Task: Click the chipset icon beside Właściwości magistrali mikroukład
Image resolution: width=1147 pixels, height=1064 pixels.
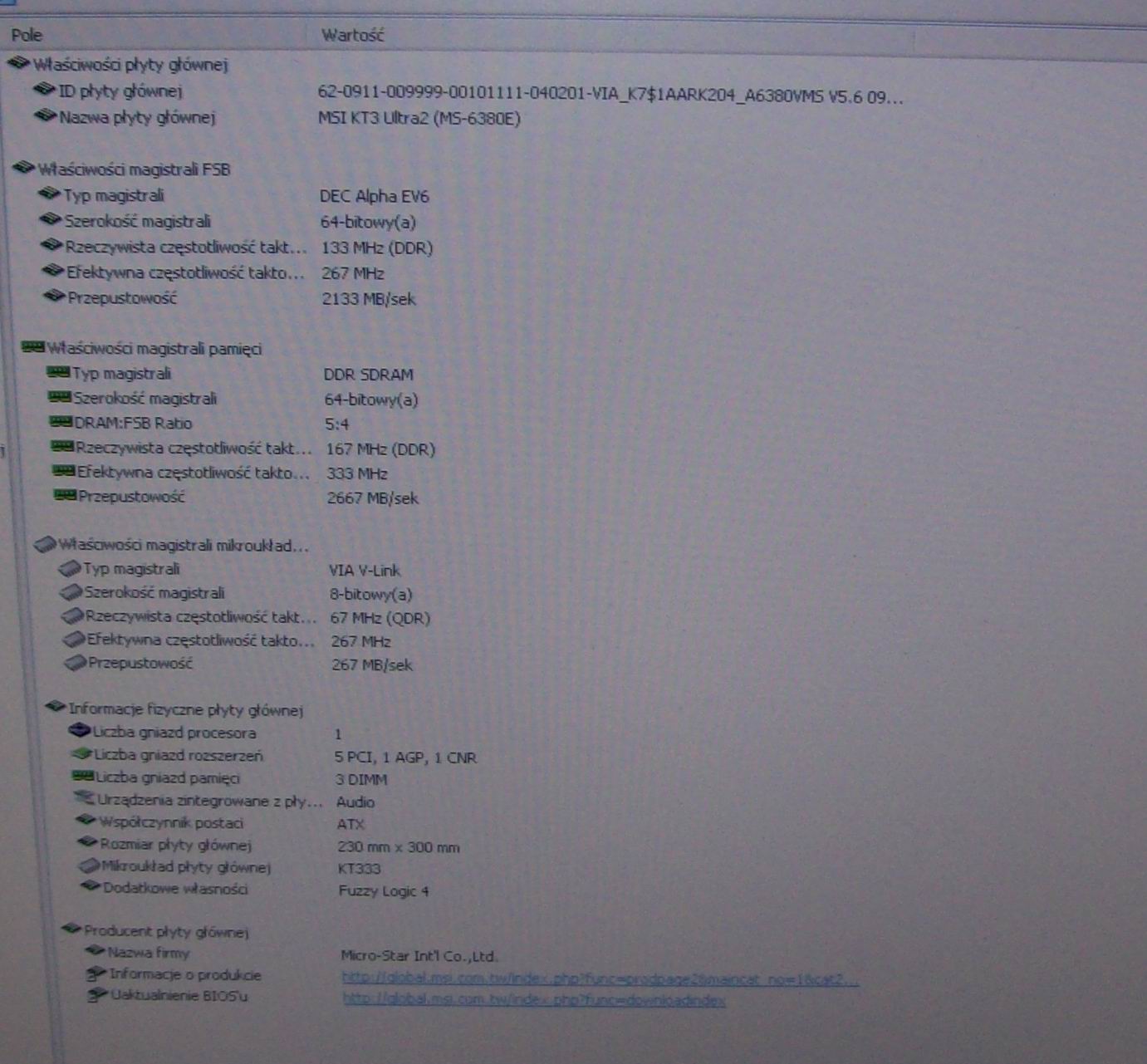Action: click(45, 545)
